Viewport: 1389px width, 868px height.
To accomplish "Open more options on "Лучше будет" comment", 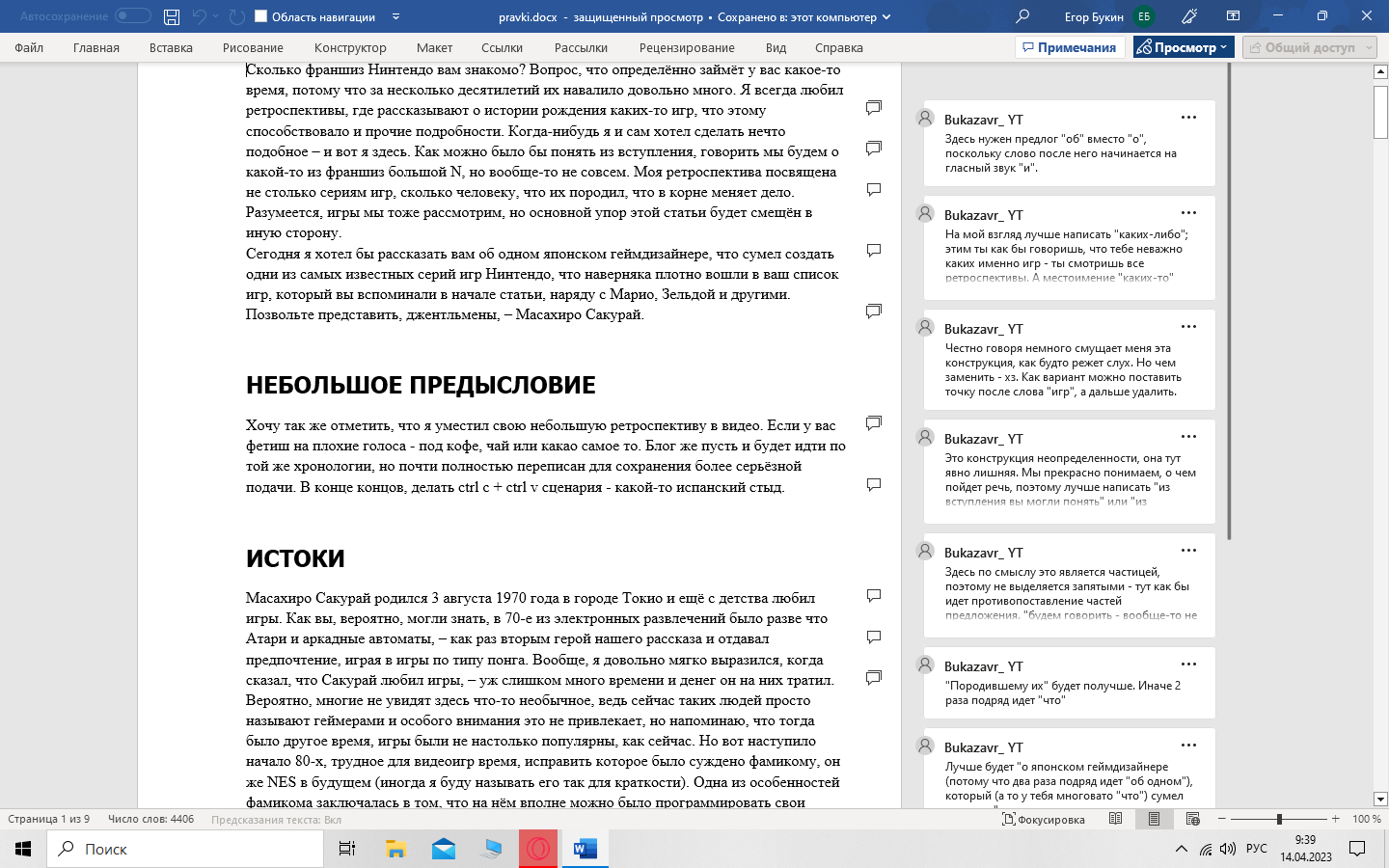I will click(1188, 746).
